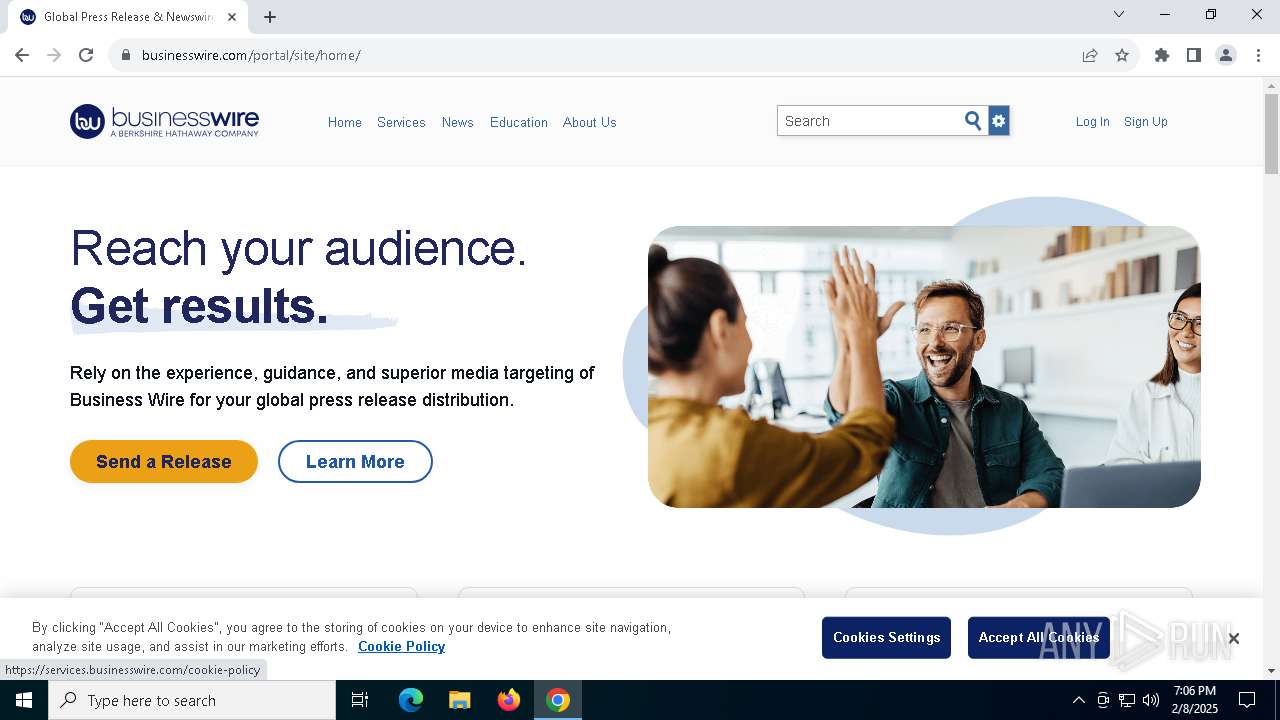Image resolution: width=1280 pixels, height=720 pixels.
Task: Click Accept All Cookies button
Action: click(1039, 638)
